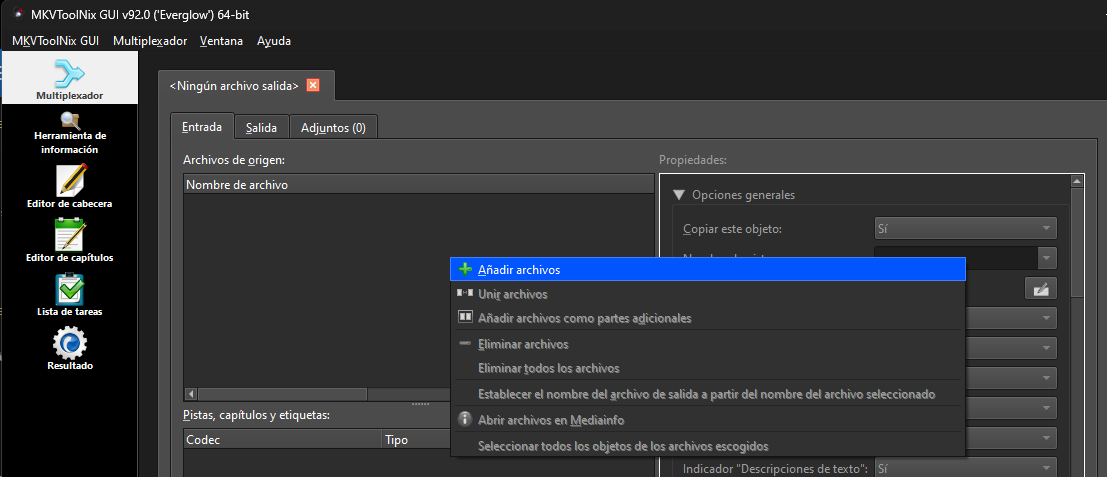Click the pencil edit button in Propiedades
The image size is (1107, 477).
(x=1041, y=289)
